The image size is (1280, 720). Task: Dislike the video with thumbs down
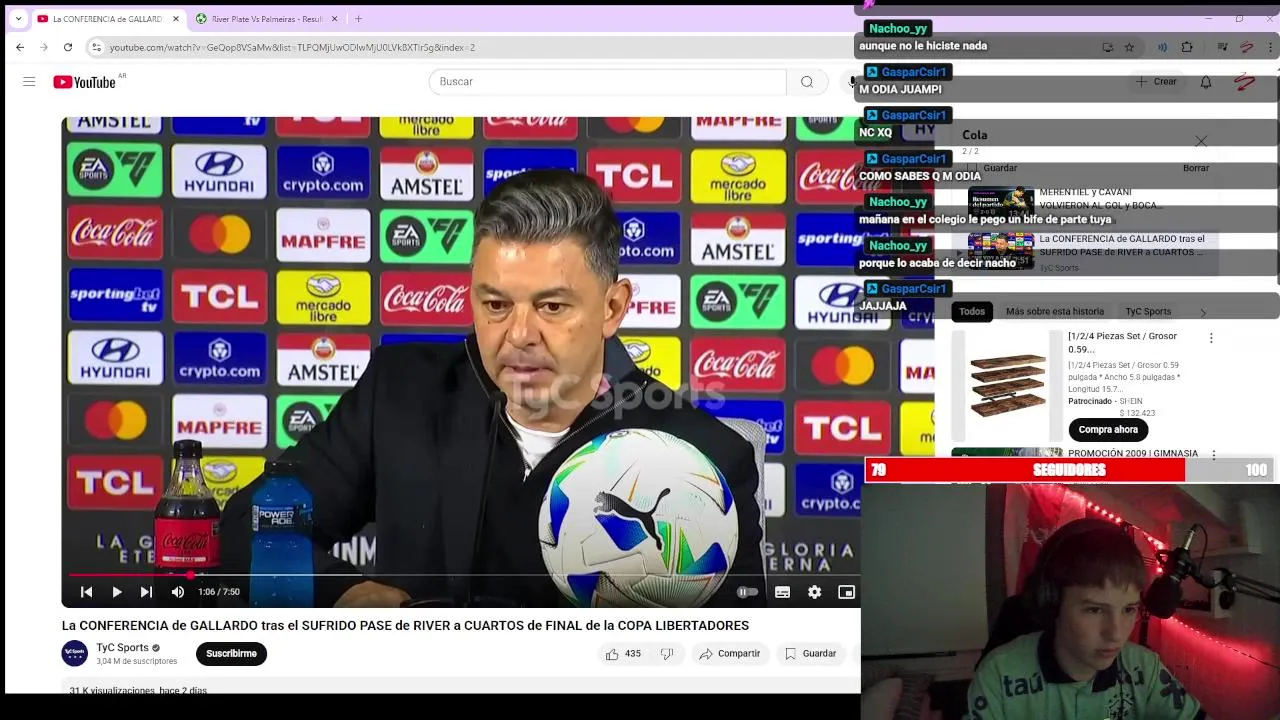[x=667, y=654]
